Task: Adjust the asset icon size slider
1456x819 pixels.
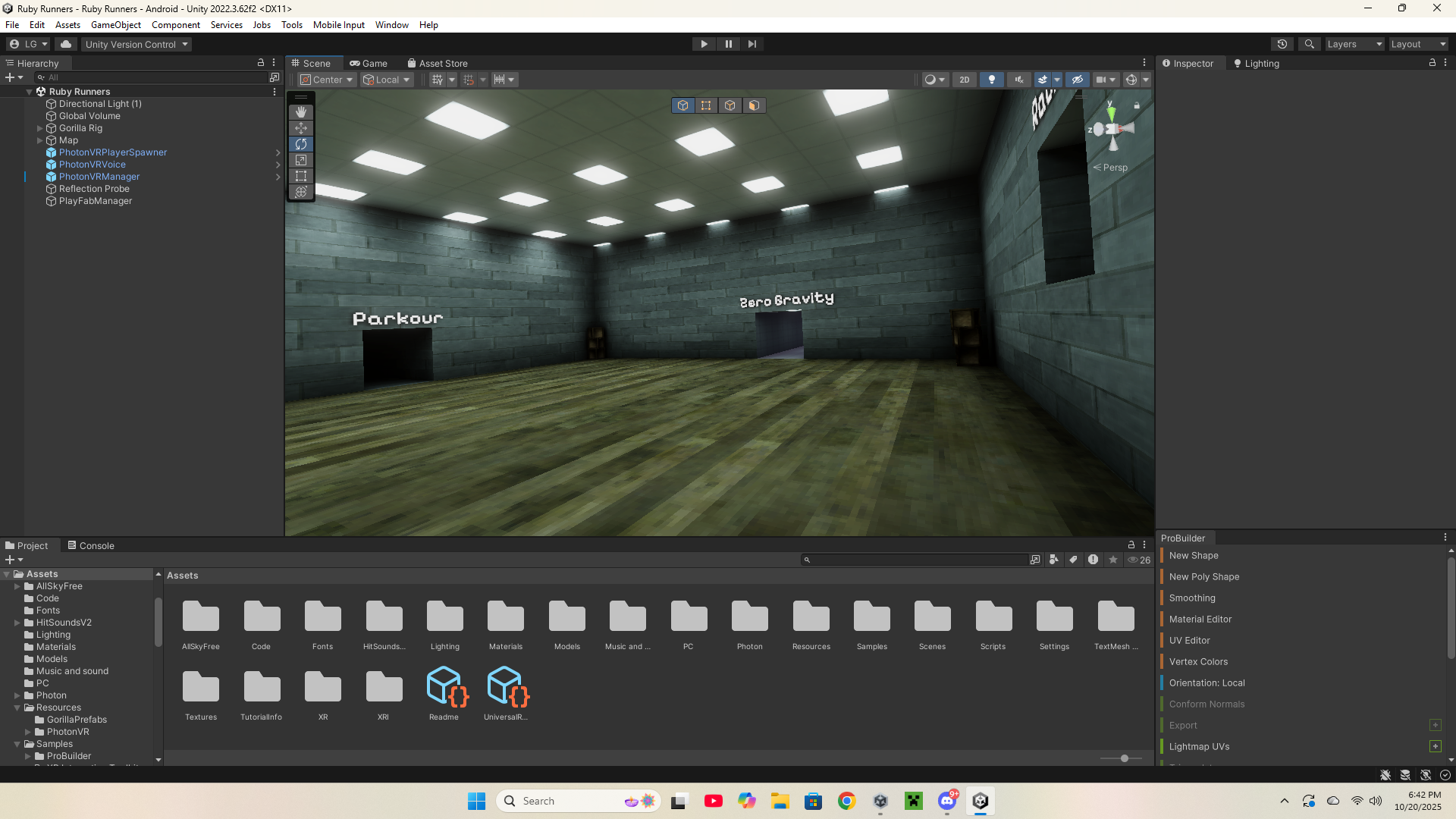Action: [1124, 758]
